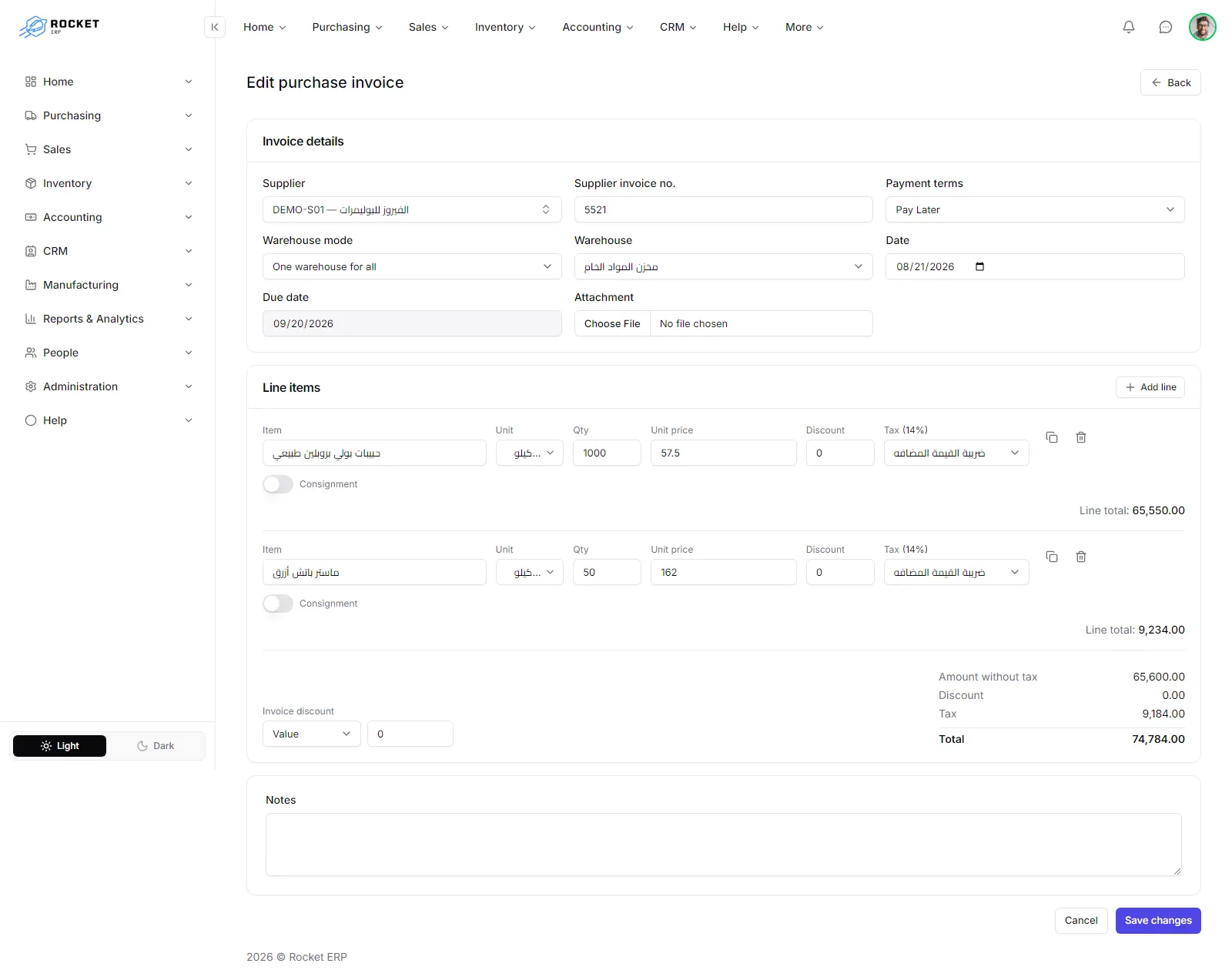Viewport: 1232px width, 980px height.
Task: Open the chat messages icon
Action: click(1166, 27)
